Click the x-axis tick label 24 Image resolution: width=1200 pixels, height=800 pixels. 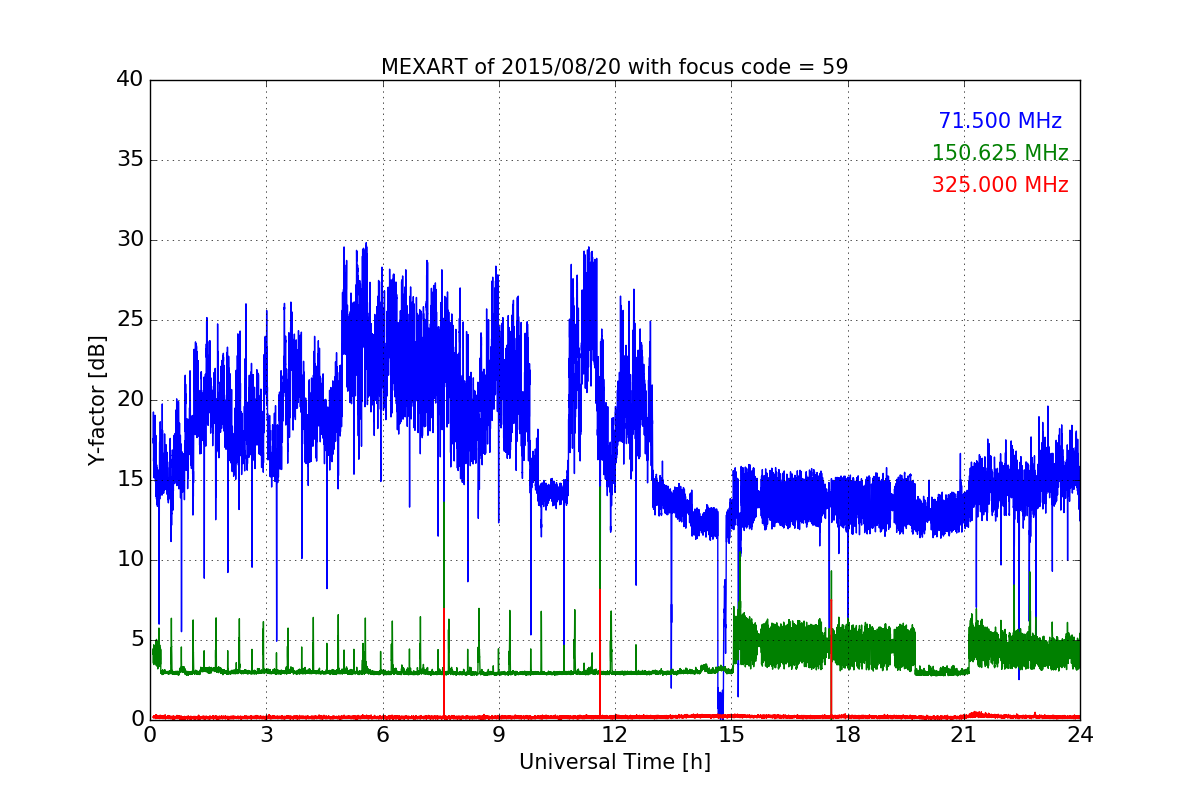[1080, 734]
